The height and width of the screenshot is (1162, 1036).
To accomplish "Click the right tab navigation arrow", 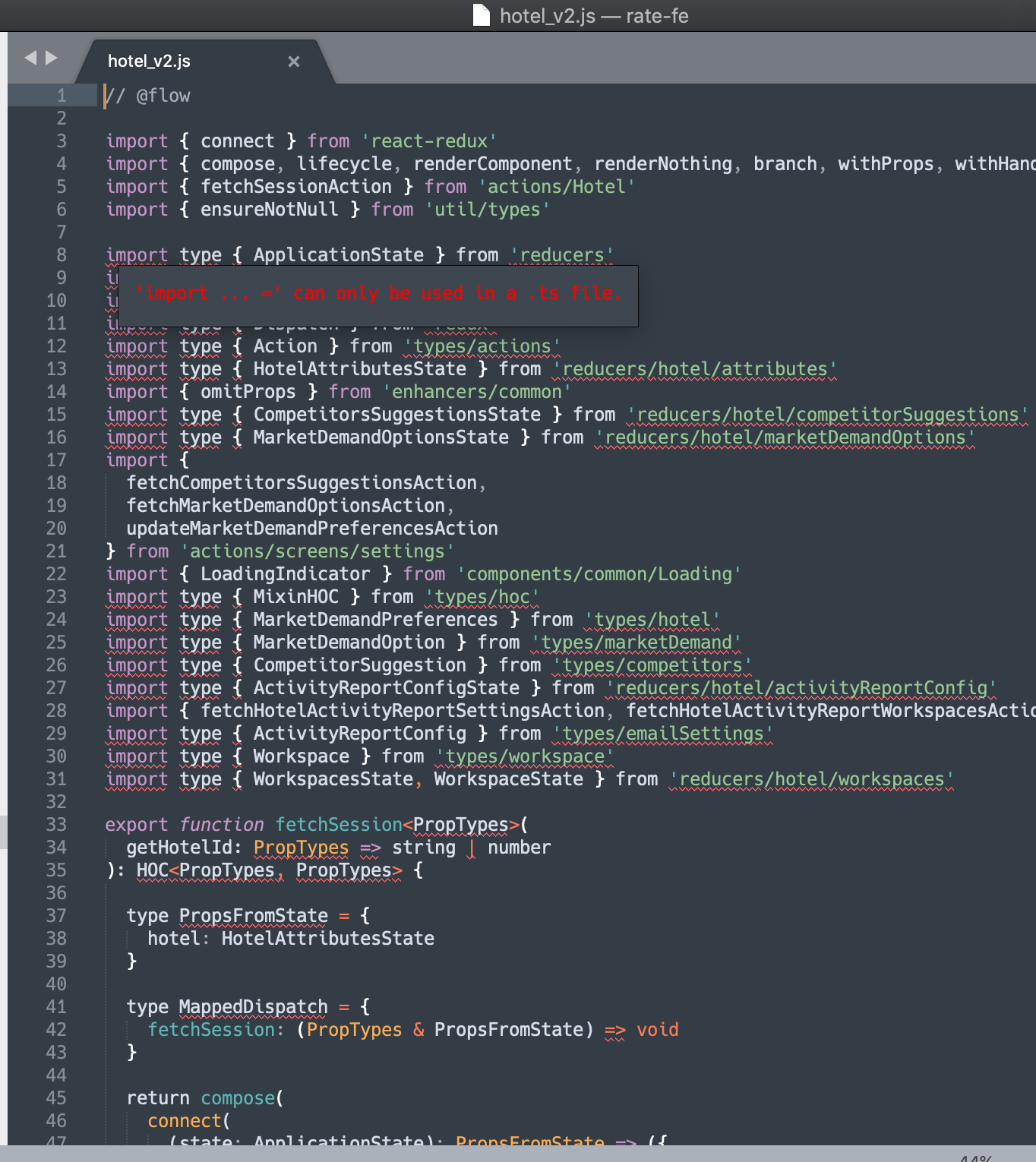I will point(52,58).
